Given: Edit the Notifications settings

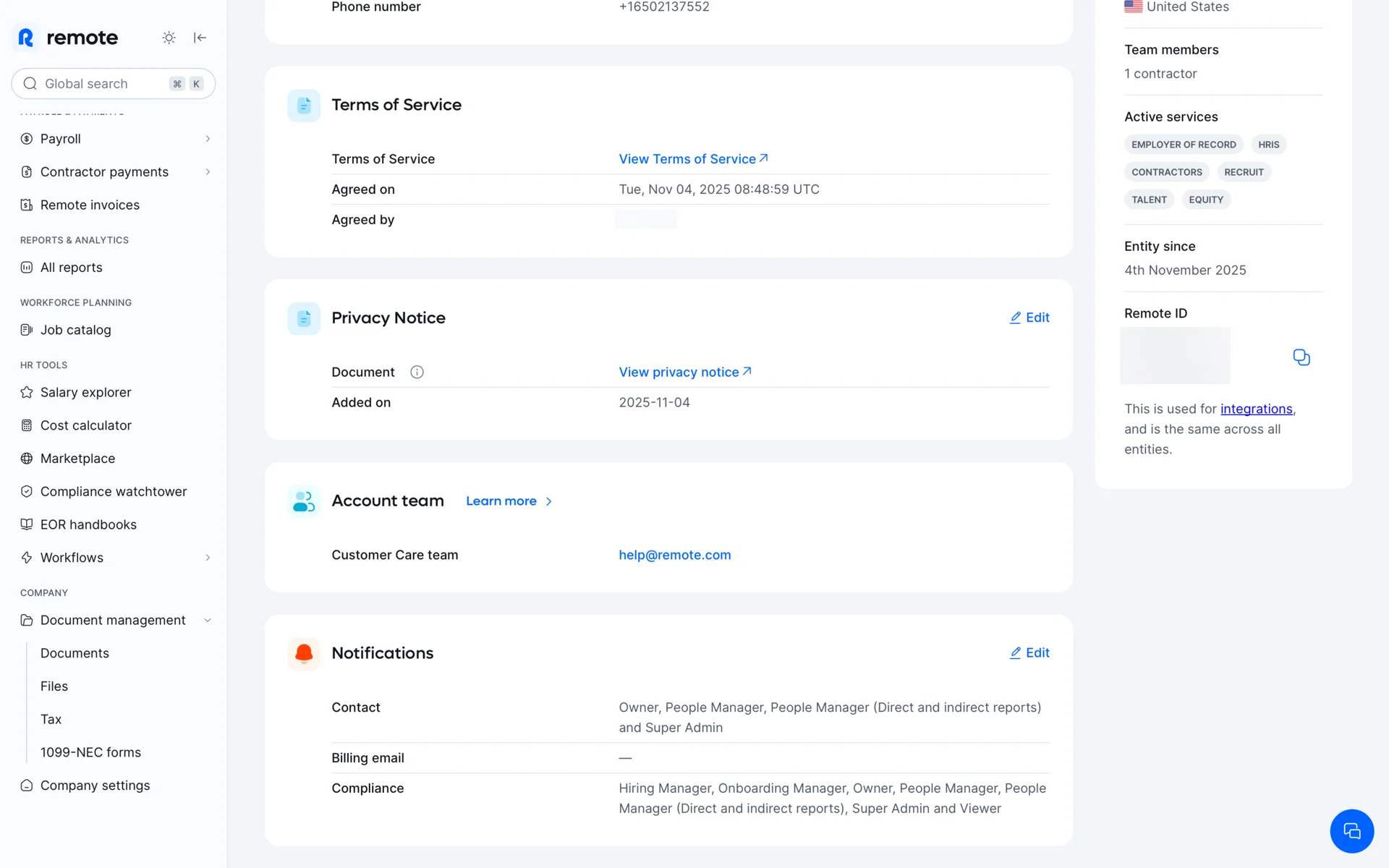Looking at the screenshot, I should tap(1029, 652).
